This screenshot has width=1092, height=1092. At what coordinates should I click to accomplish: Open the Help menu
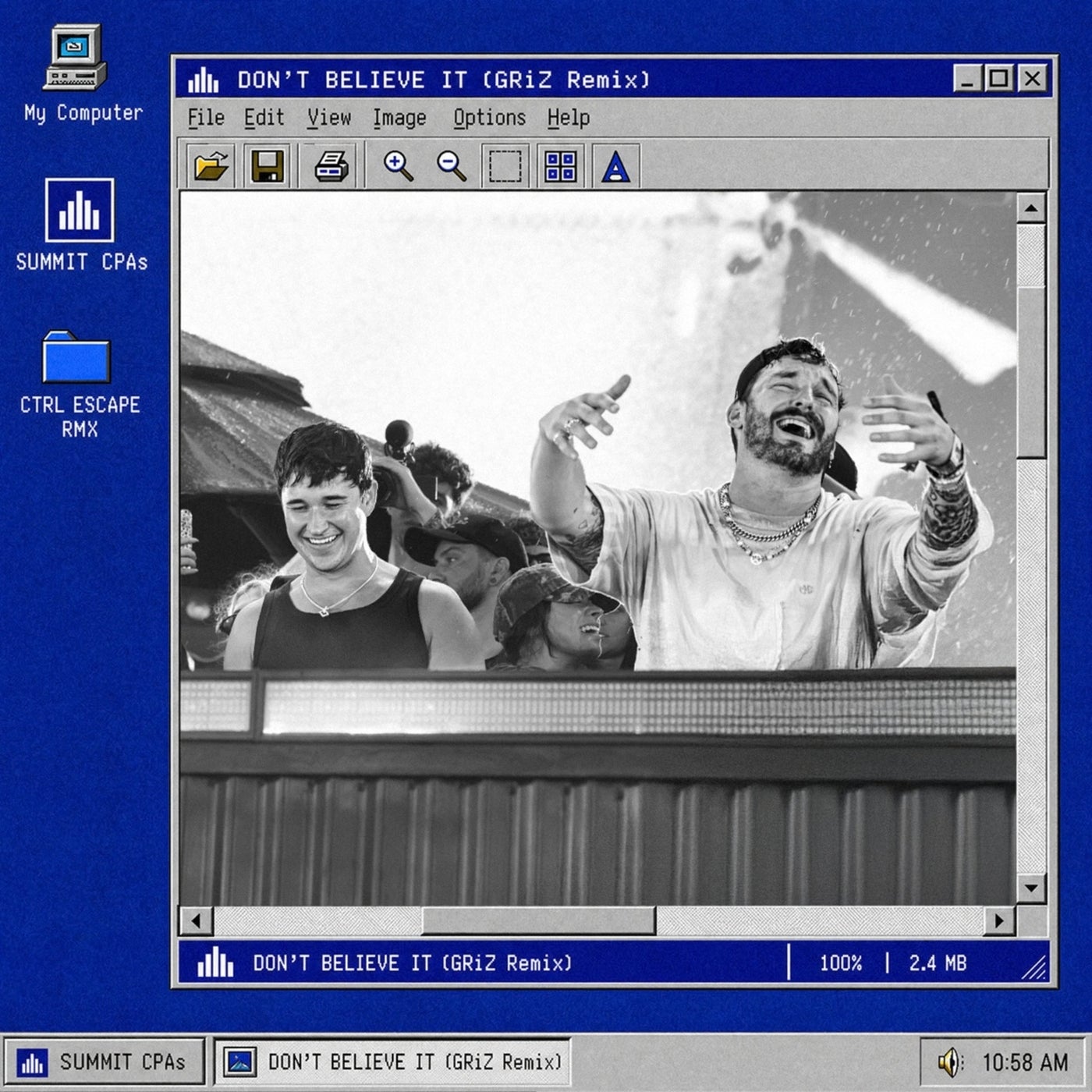568,118
